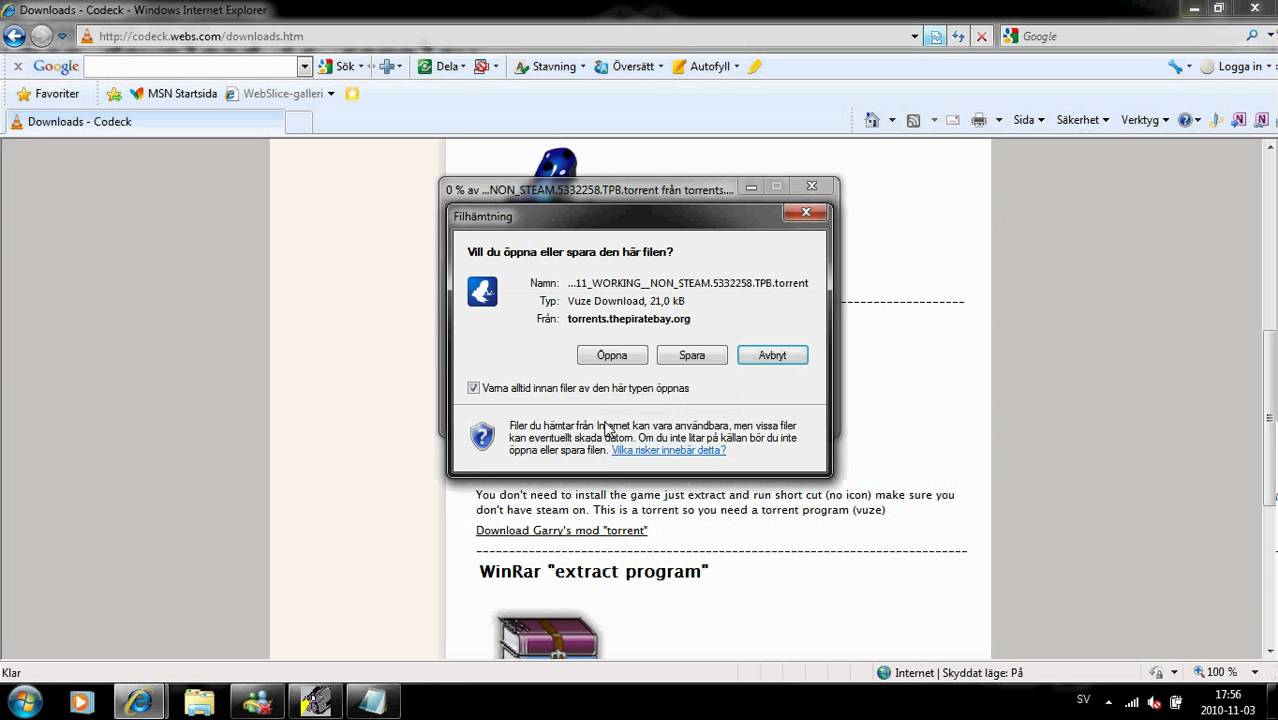The height and width of the screenshot is (720, 1278).
Task: Open the Google toolbar search history dropdown
Action: 305,66
